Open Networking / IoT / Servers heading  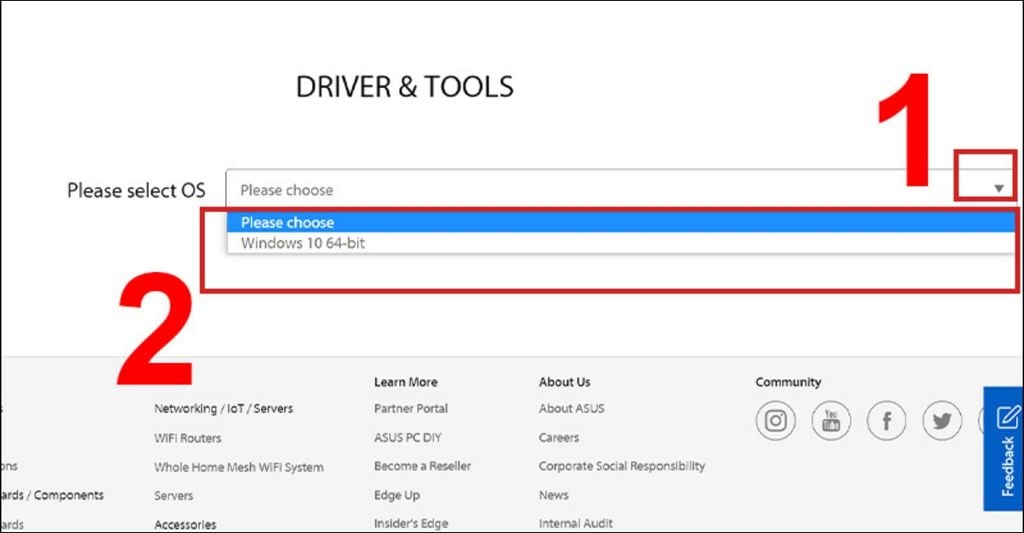[223, 408]
